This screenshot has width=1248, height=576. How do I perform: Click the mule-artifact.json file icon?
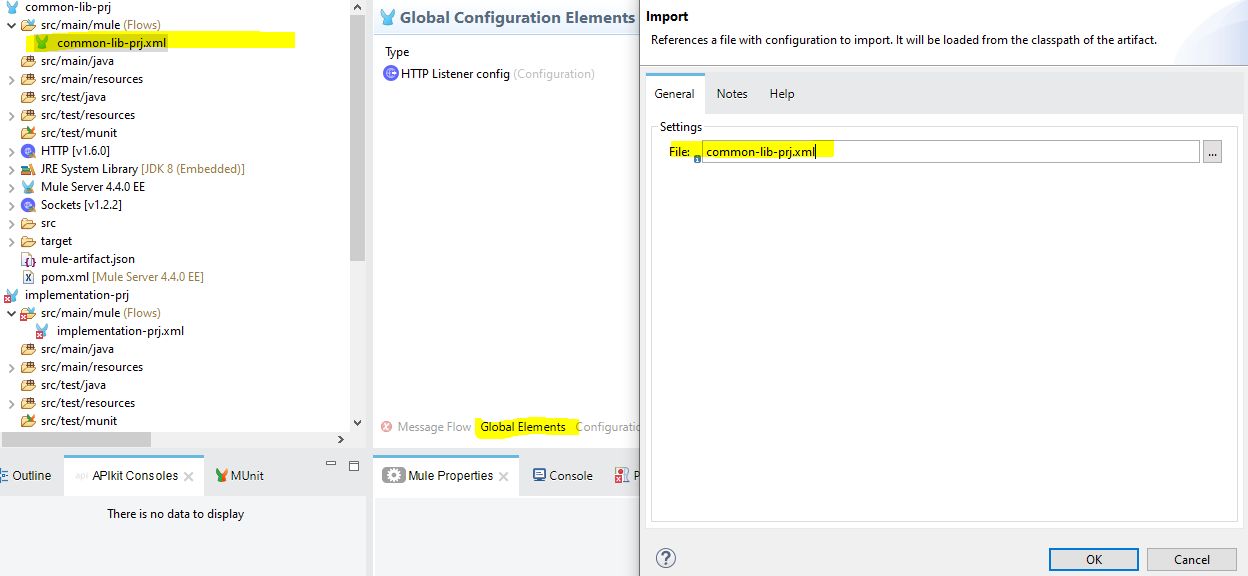[29, 259]
